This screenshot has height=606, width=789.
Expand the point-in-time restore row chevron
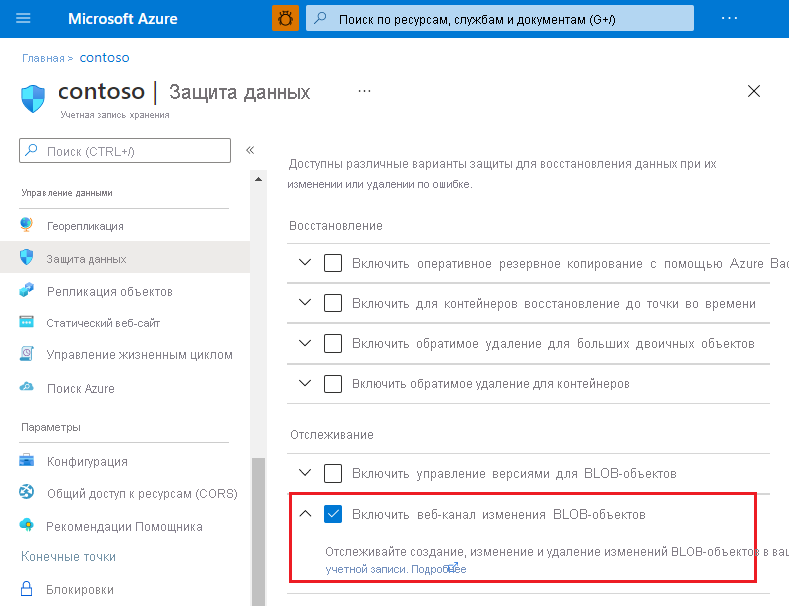305,302
